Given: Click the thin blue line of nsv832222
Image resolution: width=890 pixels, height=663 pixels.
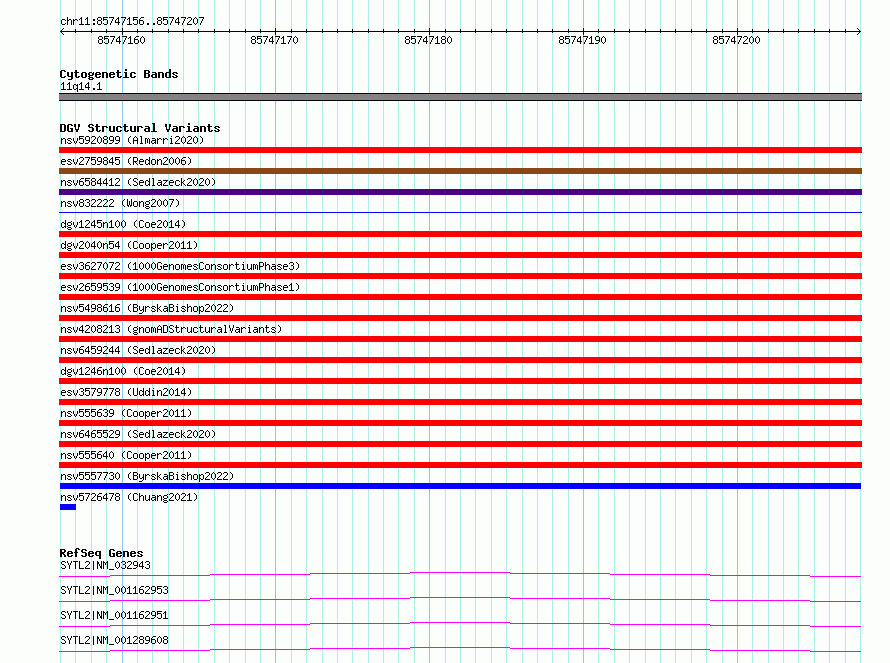Looking at the screenshot, I should pyautogui.click(x=460, y=212).
